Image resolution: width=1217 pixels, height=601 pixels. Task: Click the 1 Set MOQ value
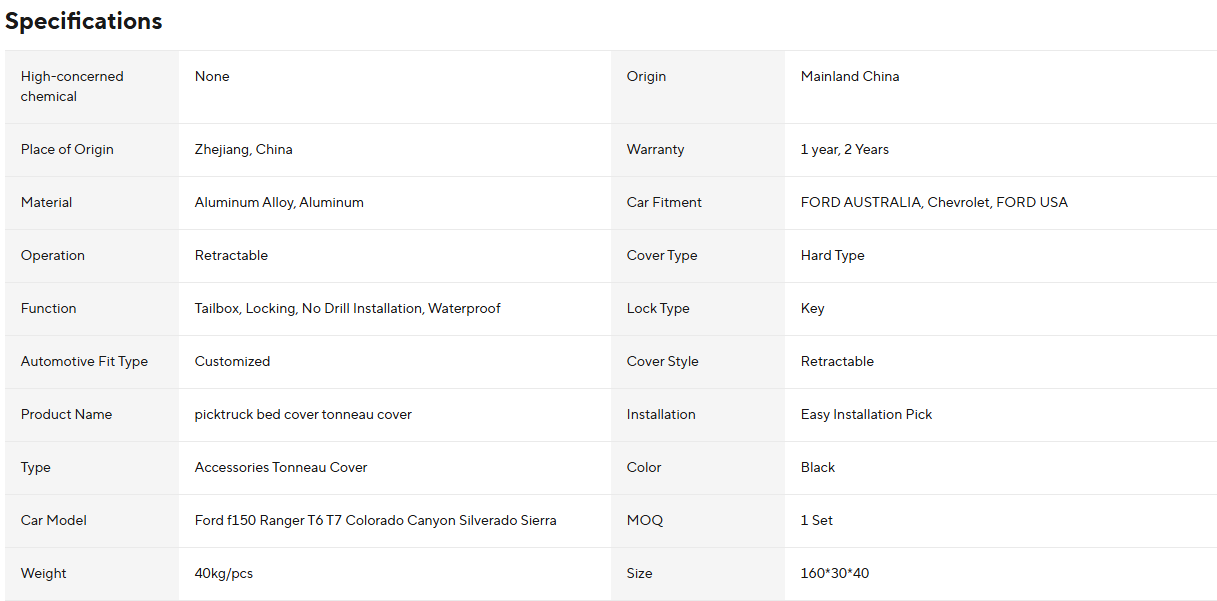click(x=816, y=520)
